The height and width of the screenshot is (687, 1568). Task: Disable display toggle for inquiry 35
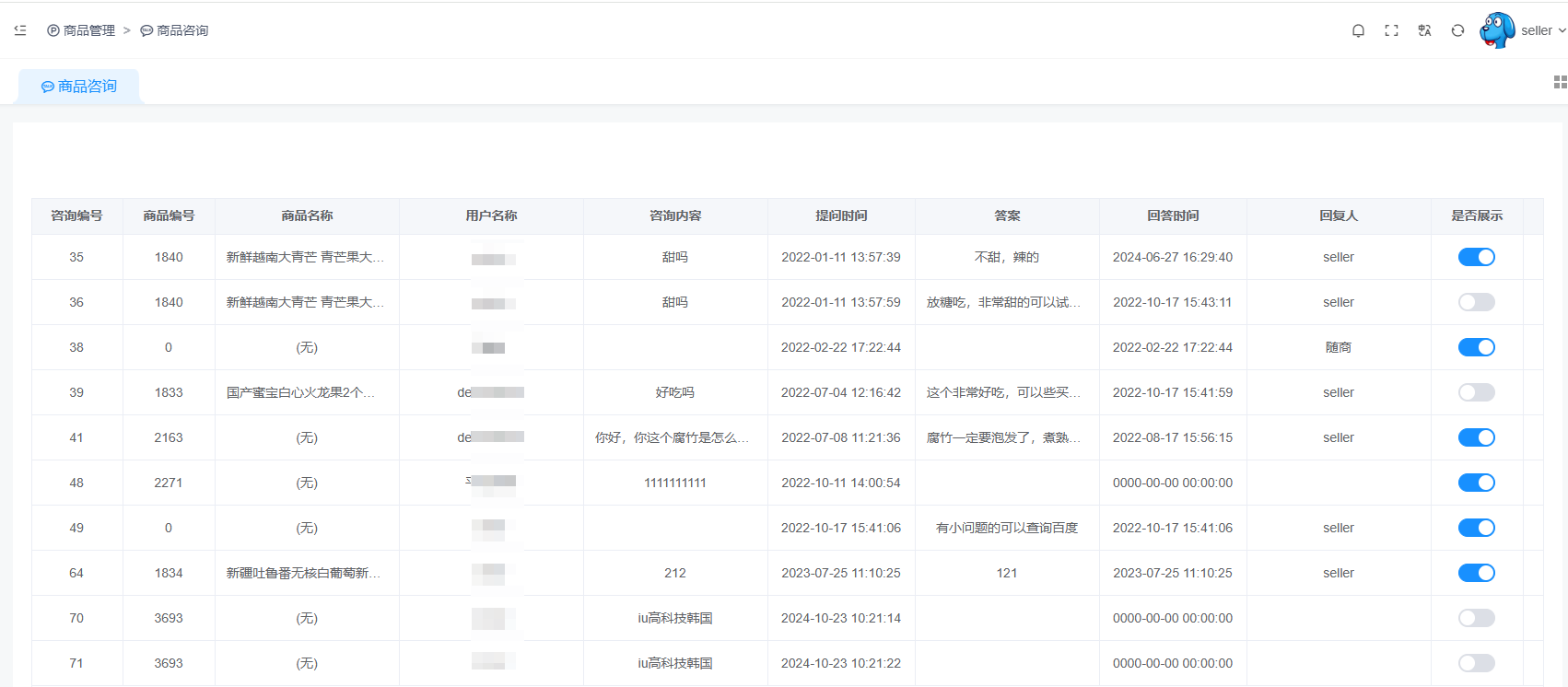[1476, 257]
